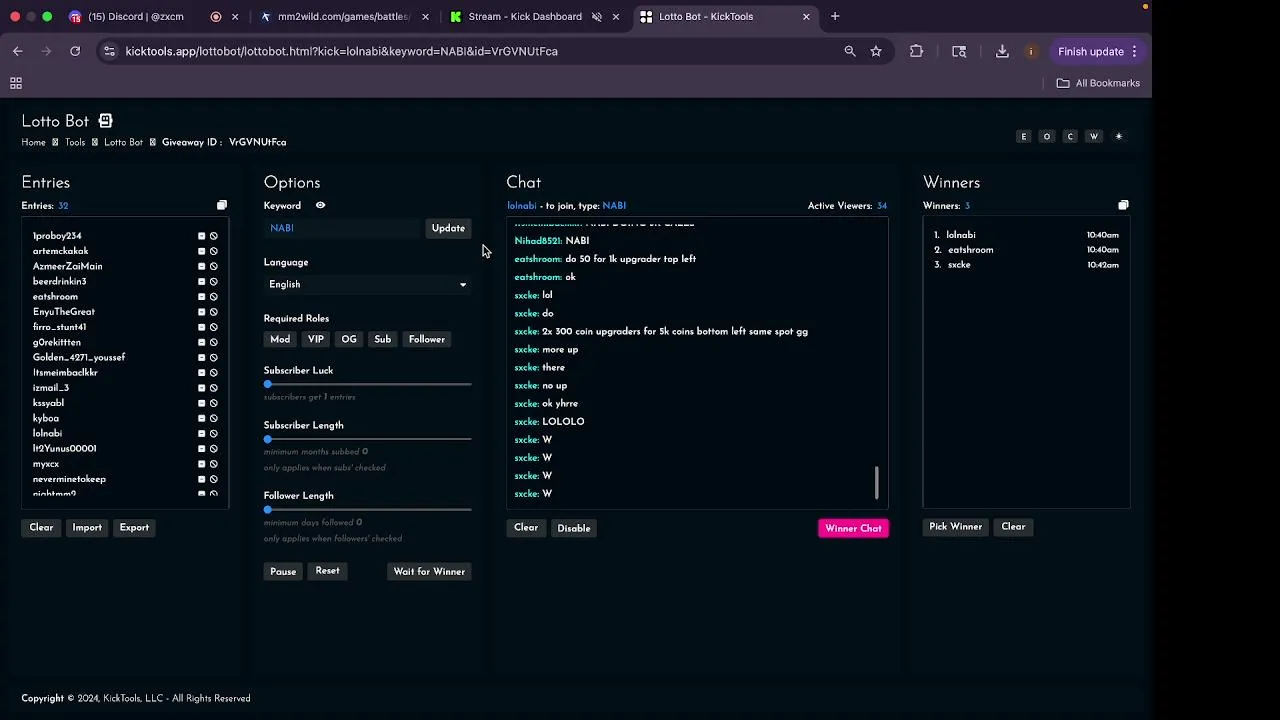Toggle the E panel shortcut button
Screen dimensions: 1280x720
[x=1023, y=136]
